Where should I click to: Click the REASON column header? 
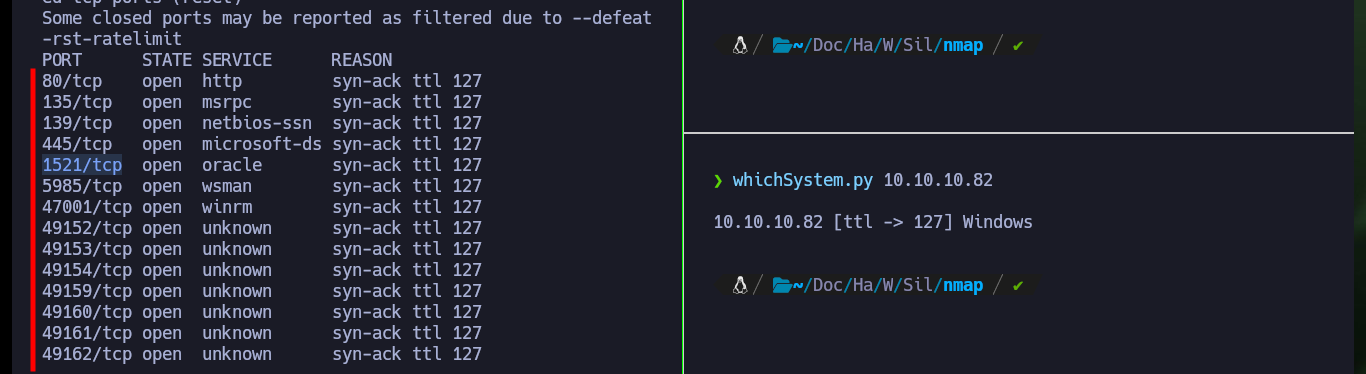coord(362,60)
